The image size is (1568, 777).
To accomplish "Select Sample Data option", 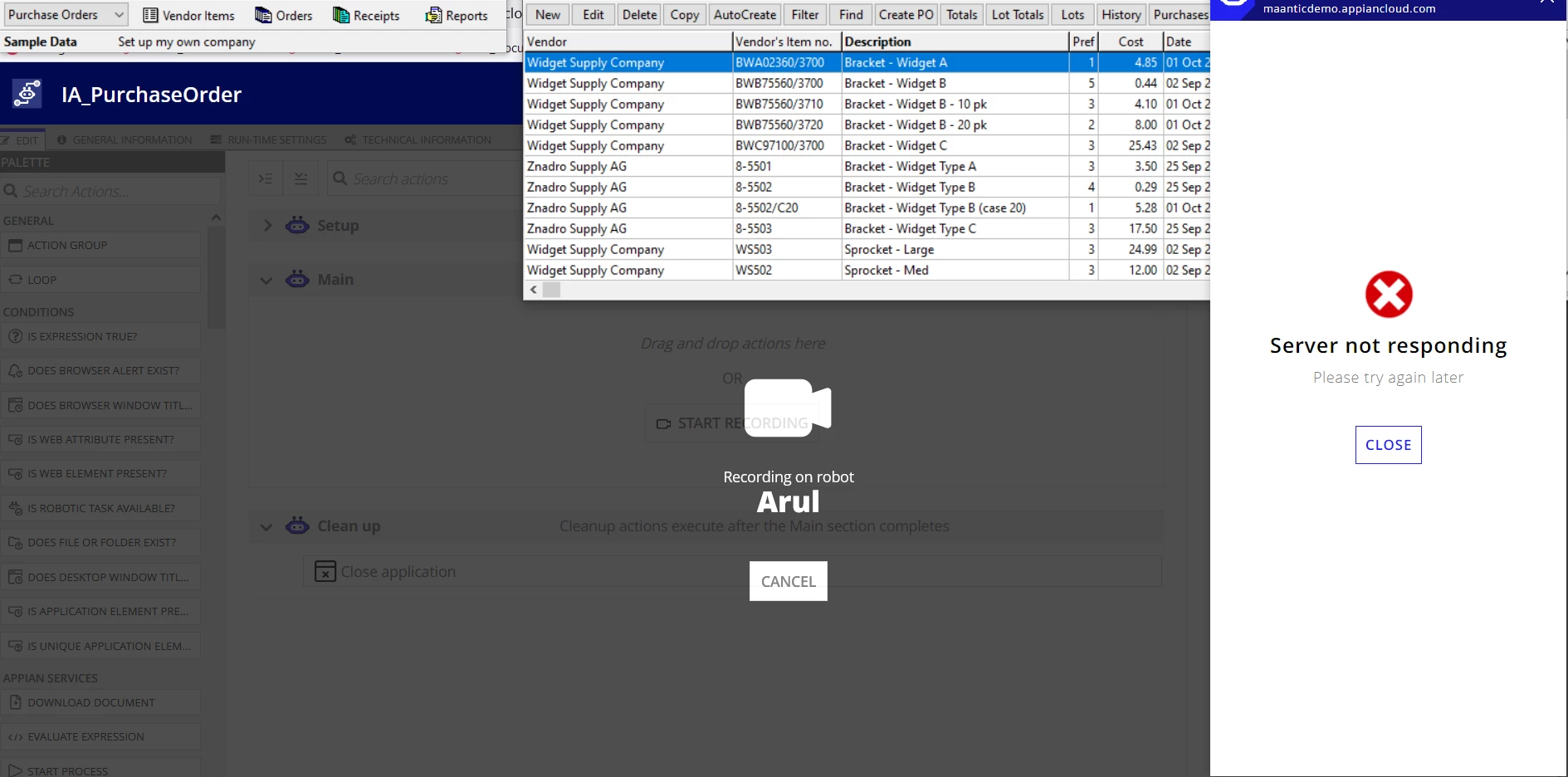I will point(41,42).
